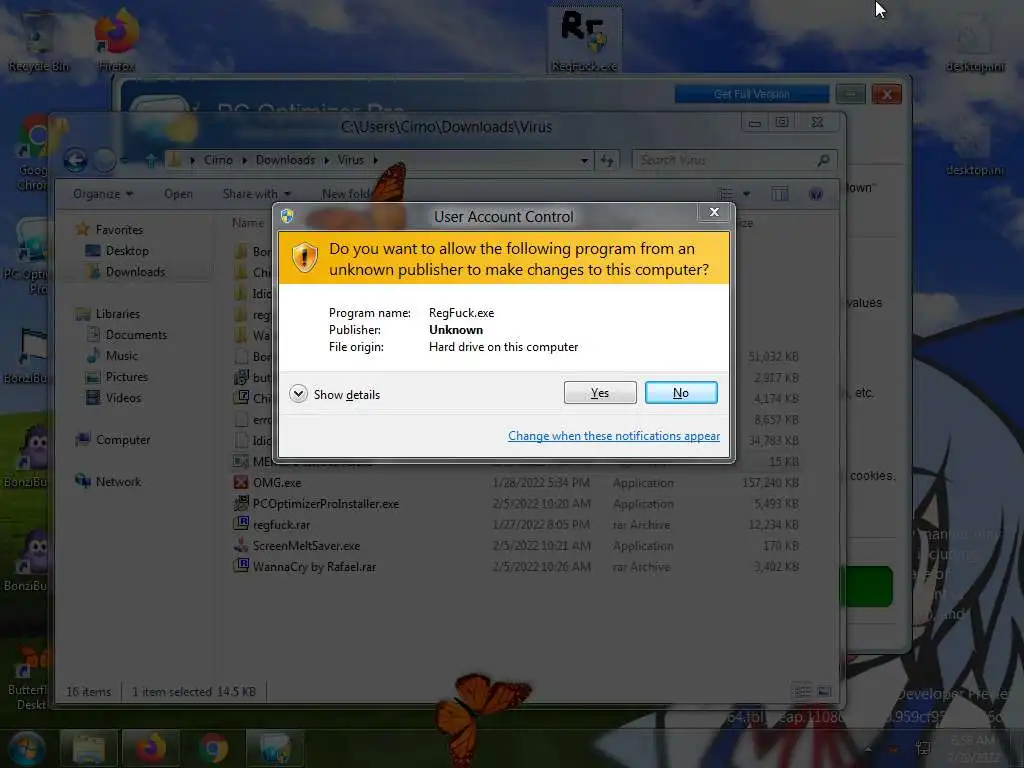
Task: Click Search Virus input field
Action: click(724, 160)
